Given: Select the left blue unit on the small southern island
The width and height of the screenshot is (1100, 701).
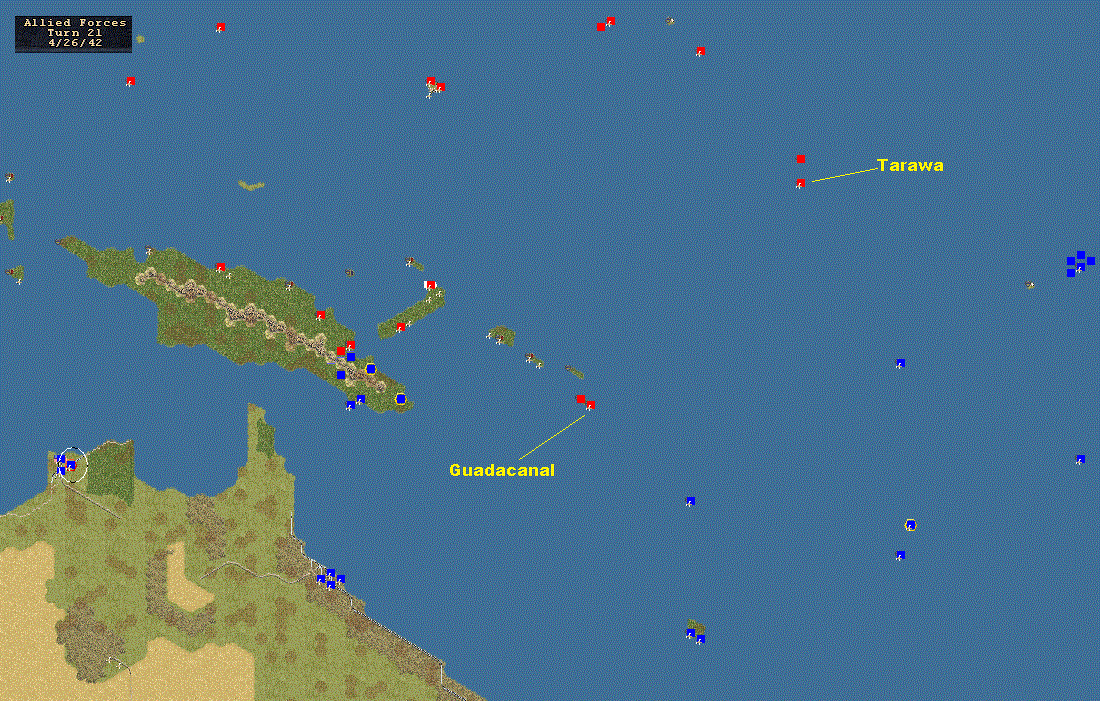Looking at the screenshot, I should [690, 633].
